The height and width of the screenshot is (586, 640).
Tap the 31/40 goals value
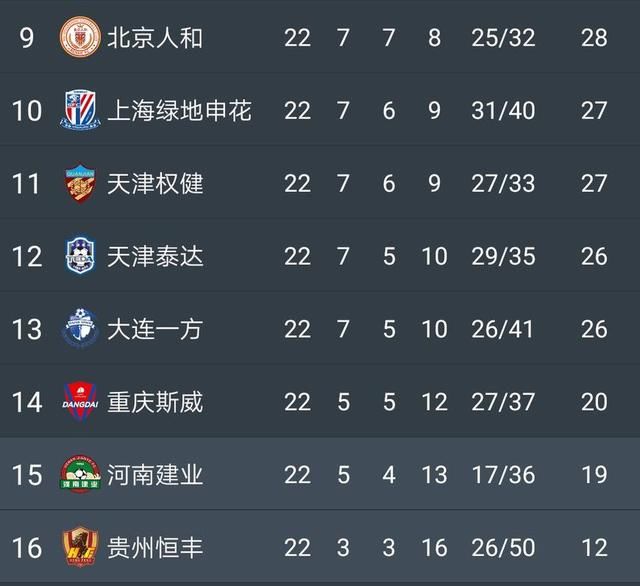[x=503, y=110]
